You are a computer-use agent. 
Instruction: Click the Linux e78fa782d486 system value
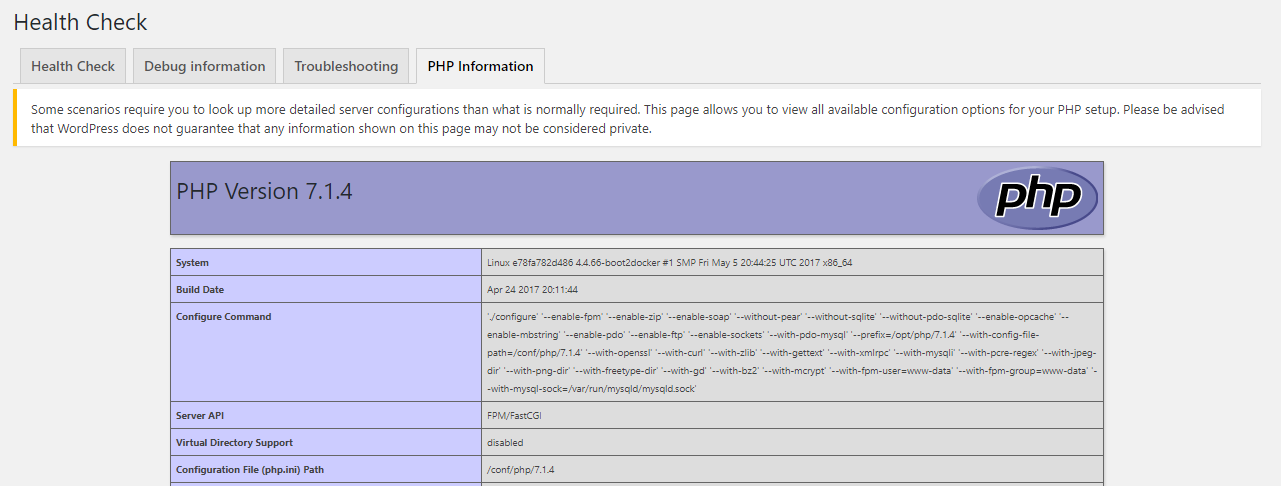[x=669, y=263]
